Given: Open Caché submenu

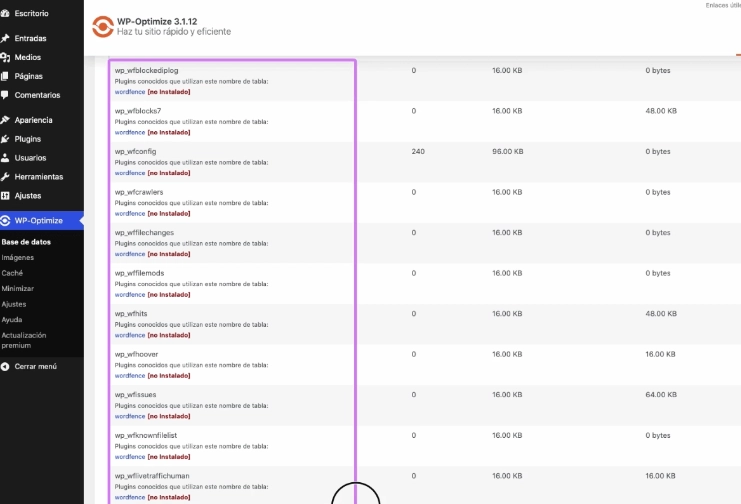Looking at the screenshot, I should pyautogui.click(x=12, y=273).
